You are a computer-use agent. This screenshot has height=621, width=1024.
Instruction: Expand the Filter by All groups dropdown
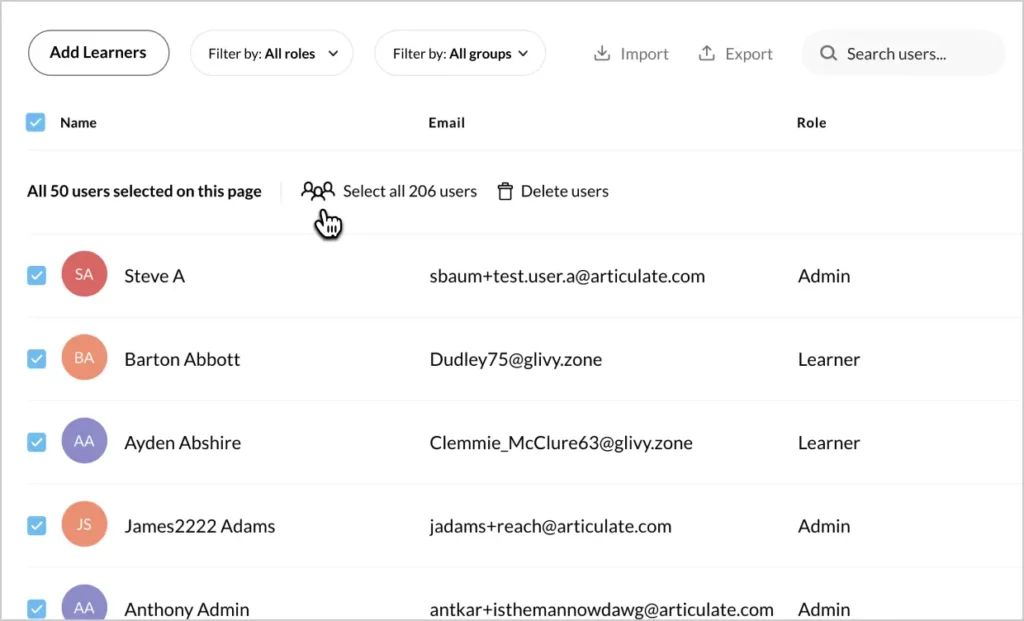click(460, 54)
